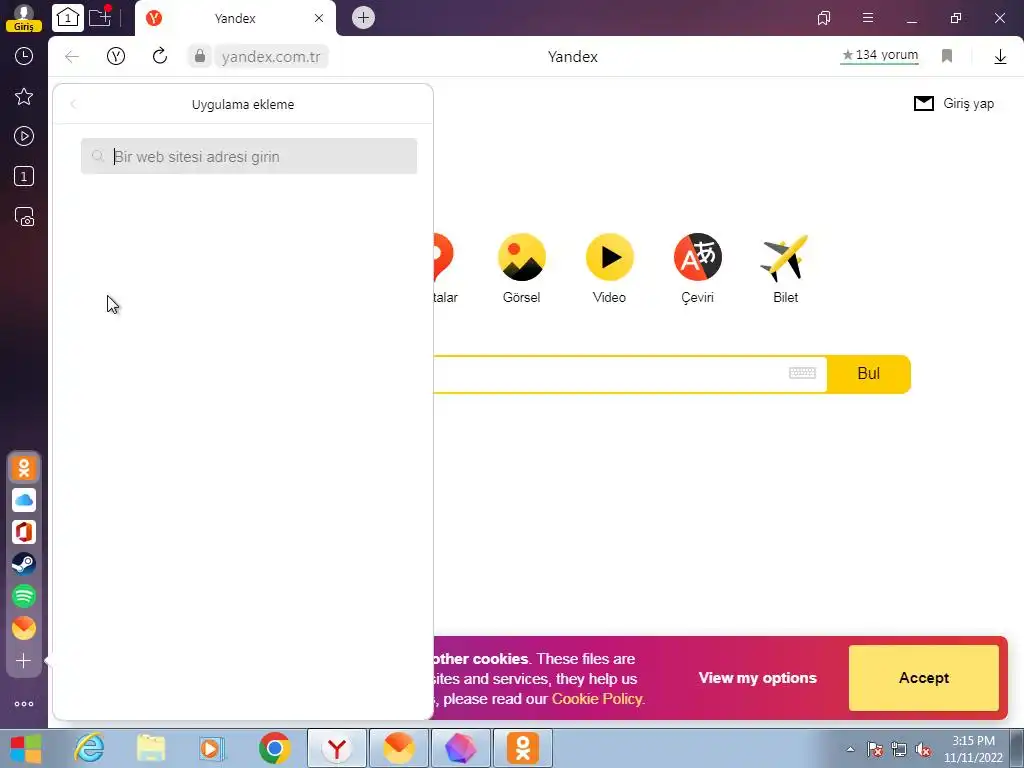This screenshot has width=1024, height=768.
Task: Open the Cookie Policy link
Action: coord(597,699)
